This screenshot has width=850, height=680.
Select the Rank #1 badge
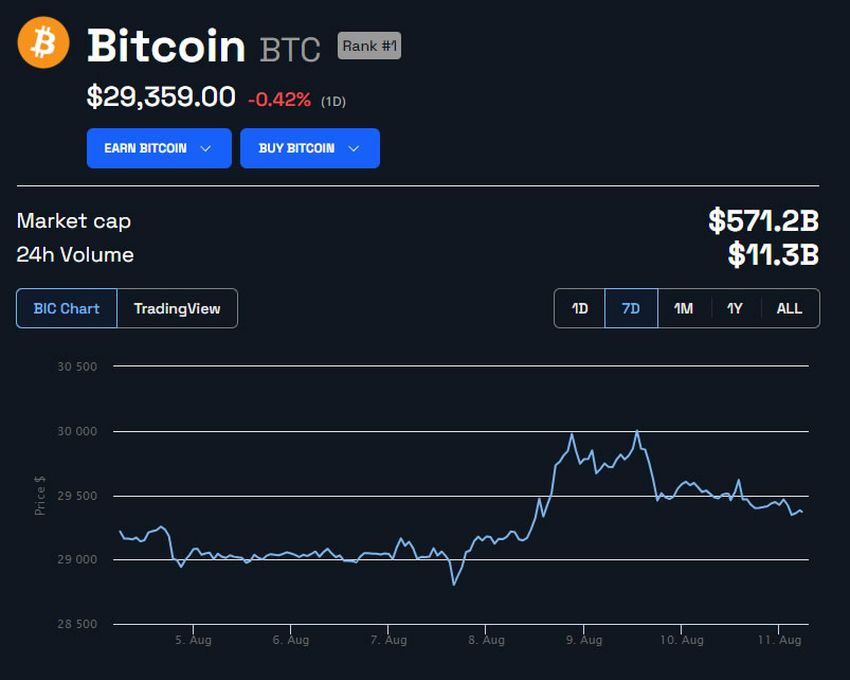(369, 46)
